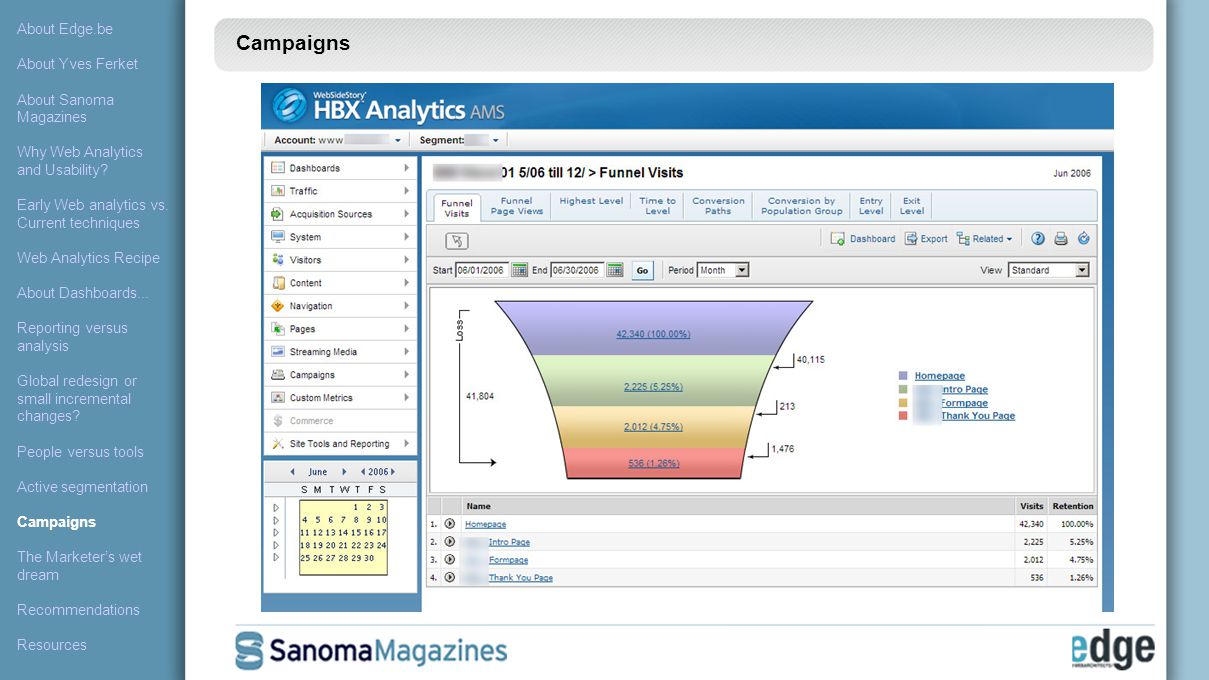Click the Dashboards menu icon
Viewport: 1209px width, 680px height.
pyautogui.click(x=278, y=168)
